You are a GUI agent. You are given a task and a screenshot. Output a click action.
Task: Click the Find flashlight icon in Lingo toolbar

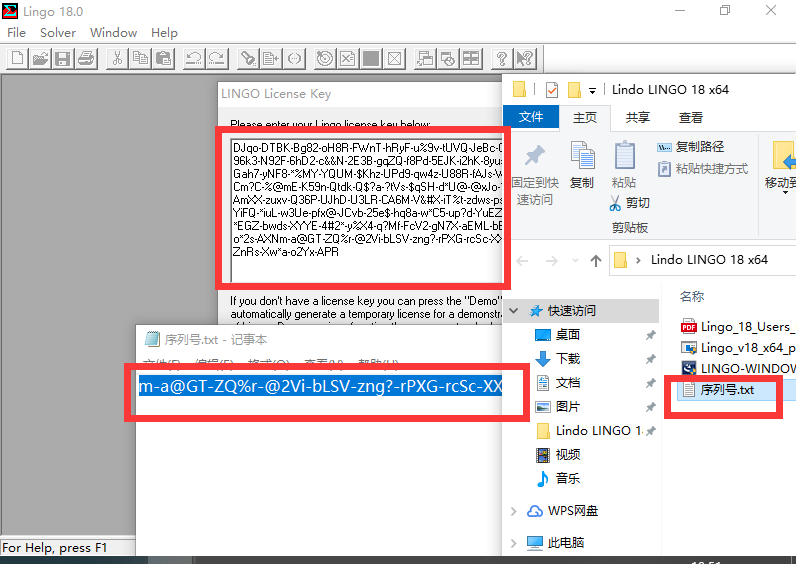(x=248, y=58)
